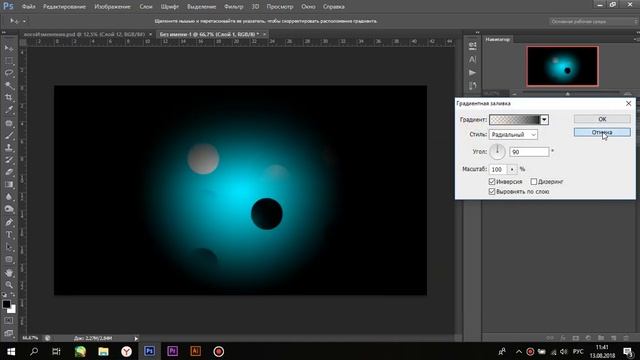Select the Lasso tool

click(9, 73)
